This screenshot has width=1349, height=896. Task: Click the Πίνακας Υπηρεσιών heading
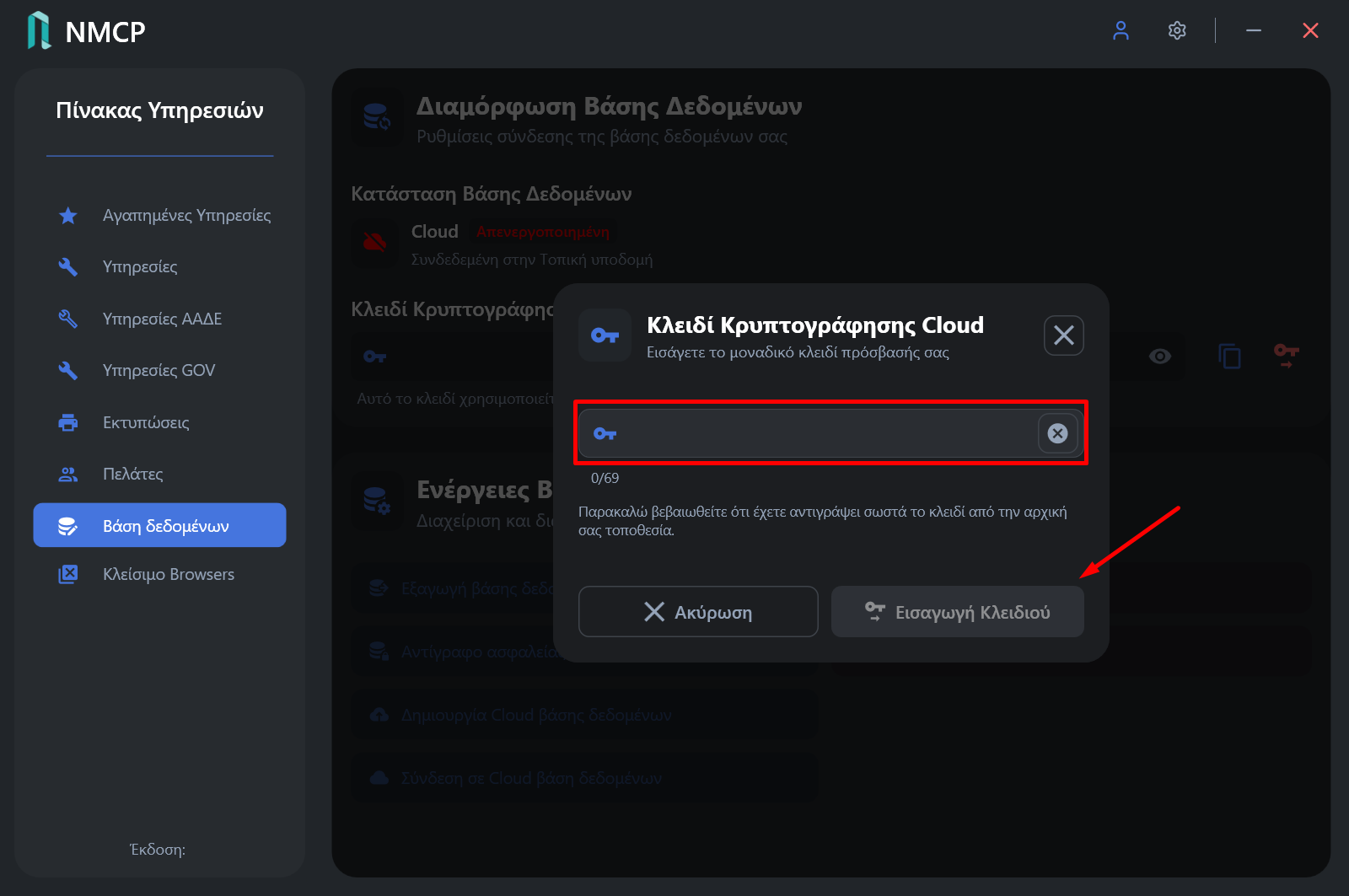pyautogui.click(x=159, y=110)
